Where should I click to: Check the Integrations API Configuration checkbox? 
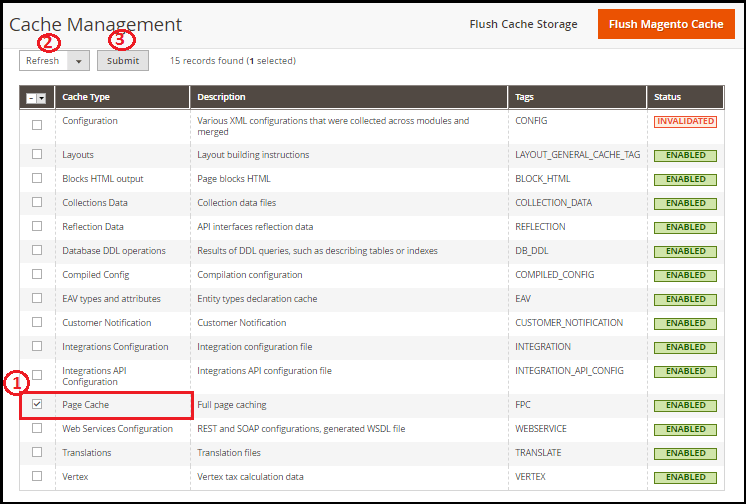point(37,375)
